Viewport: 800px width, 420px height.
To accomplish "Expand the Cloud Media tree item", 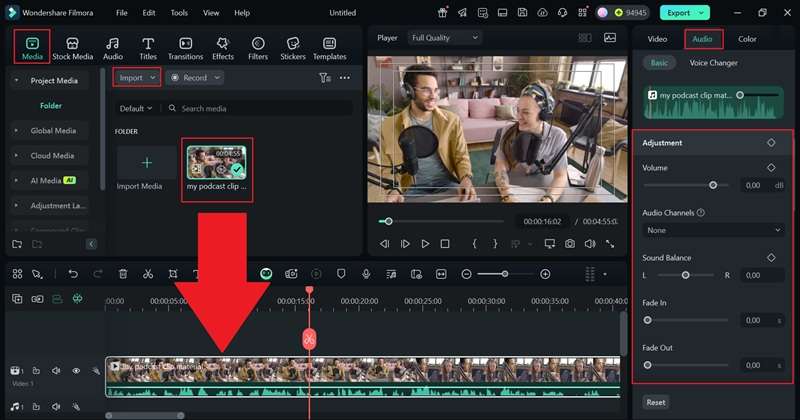I will (x=16, y=156).
